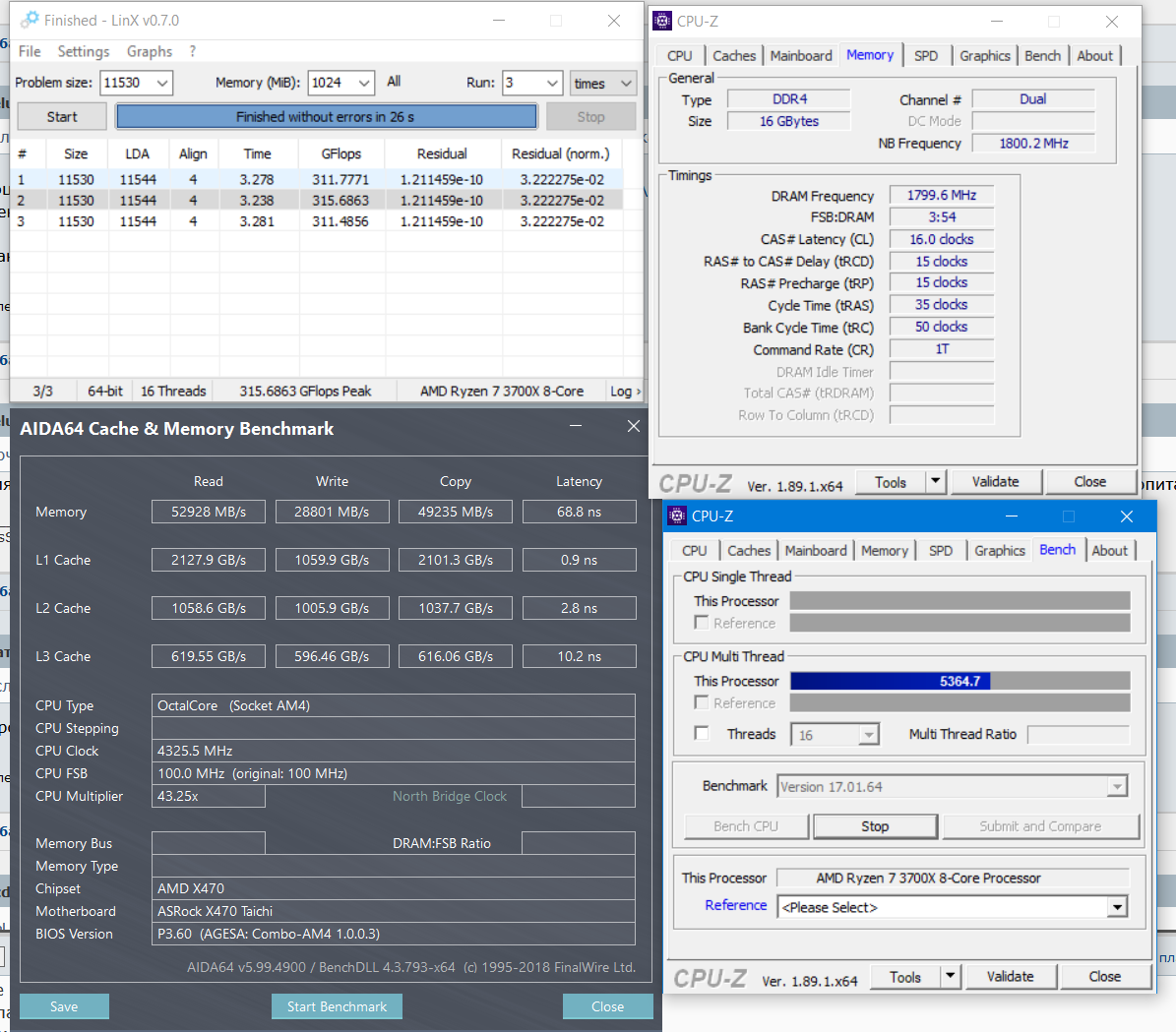The width and height of the screenshot is (1176, 1032).
Task: Open Graphics tab in upper CPU-Z window
Action: 985,55
